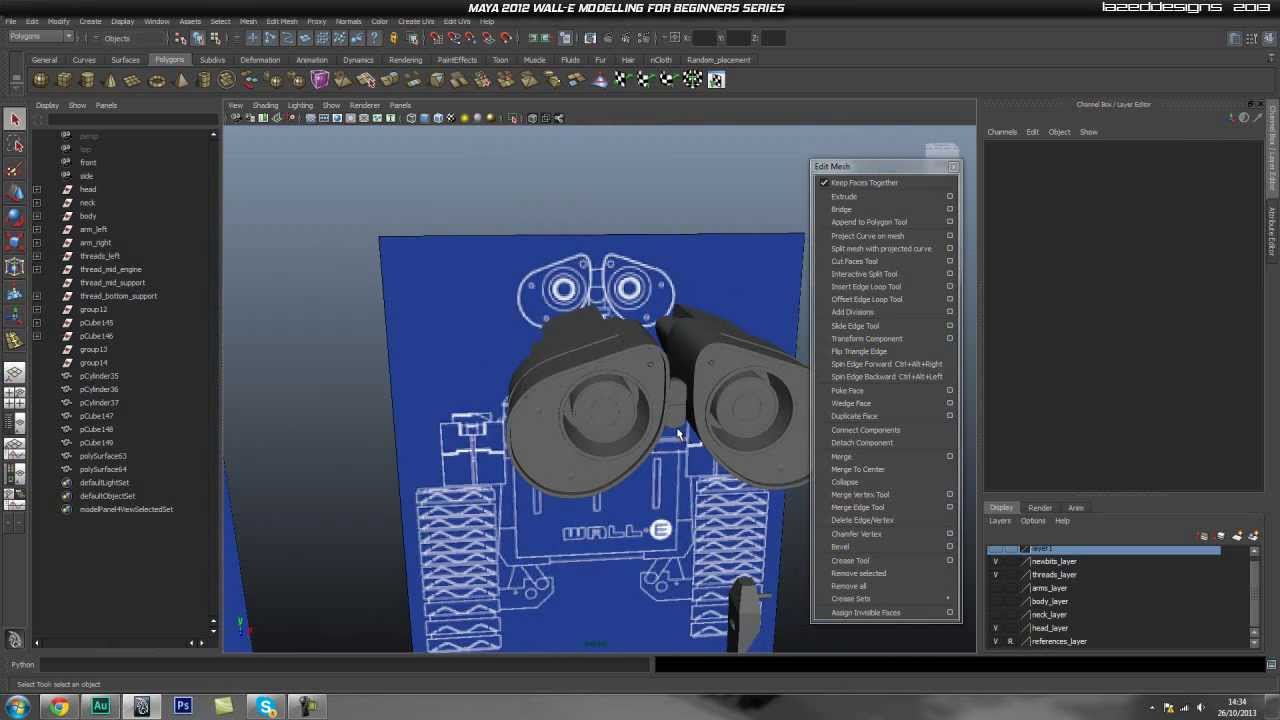Toggle visibility of newbits_layer
The height and width of the screenshot is (720, 1280).
pyautogui.click(x=995, y=562)
